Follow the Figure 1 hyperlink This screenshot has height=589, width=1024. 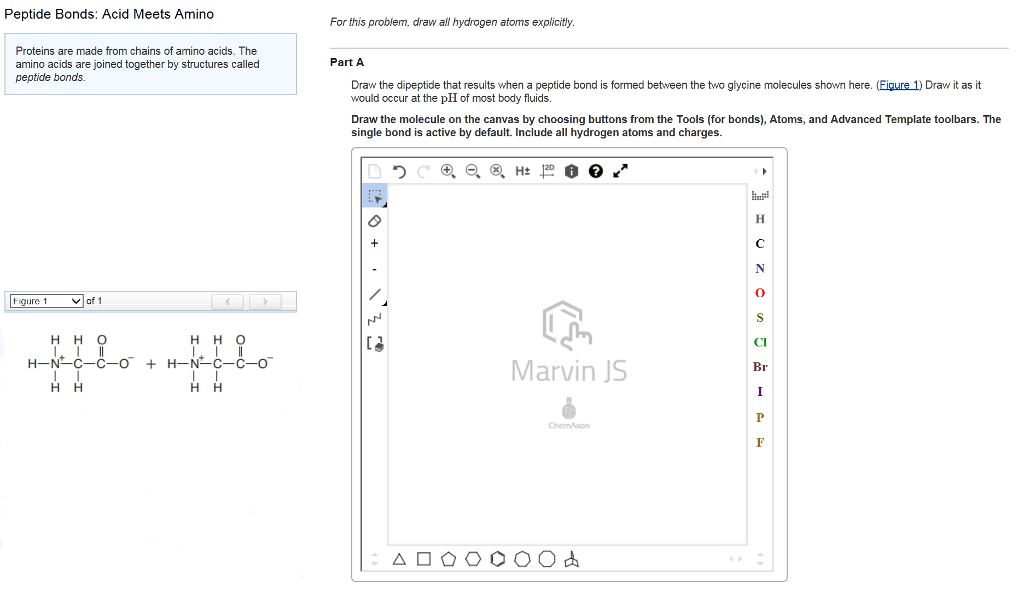(899, 85)
